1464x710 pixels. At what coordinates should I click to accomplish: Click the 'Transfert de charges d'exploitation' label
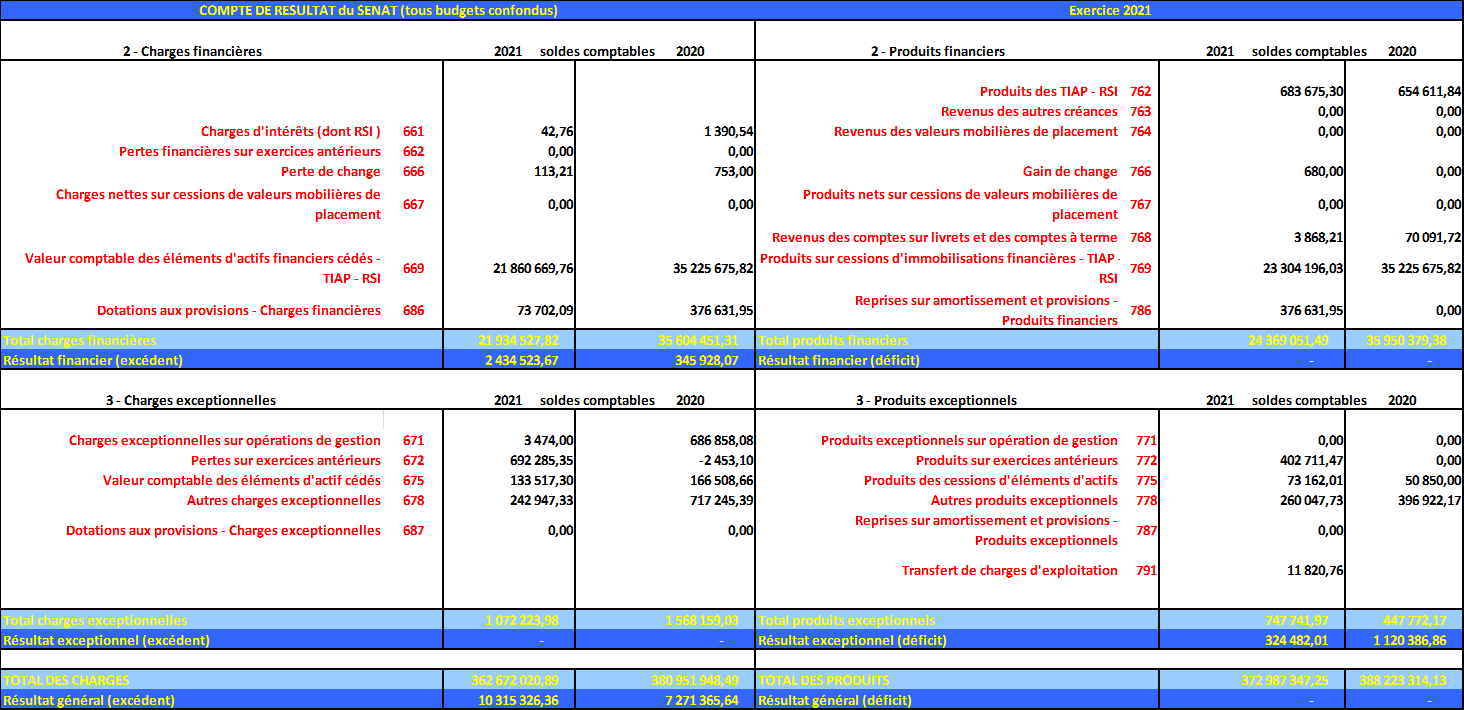pos(1009,570)
